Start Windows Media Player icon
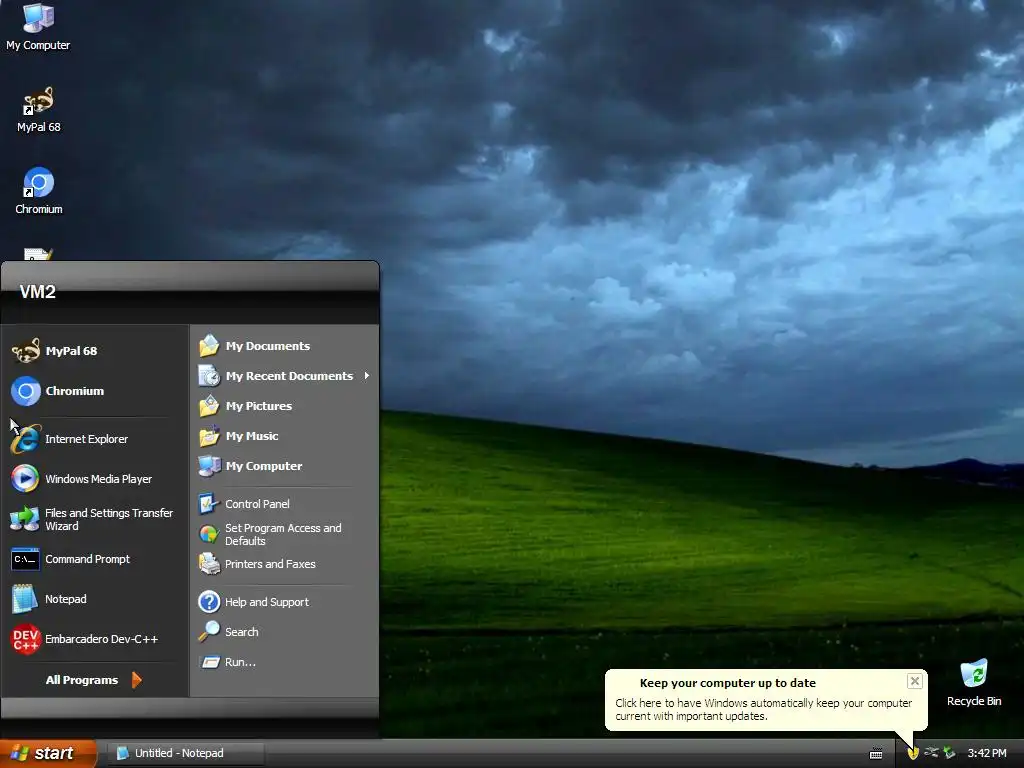This screenshot has height=768, width=1024. coord(25,479)
